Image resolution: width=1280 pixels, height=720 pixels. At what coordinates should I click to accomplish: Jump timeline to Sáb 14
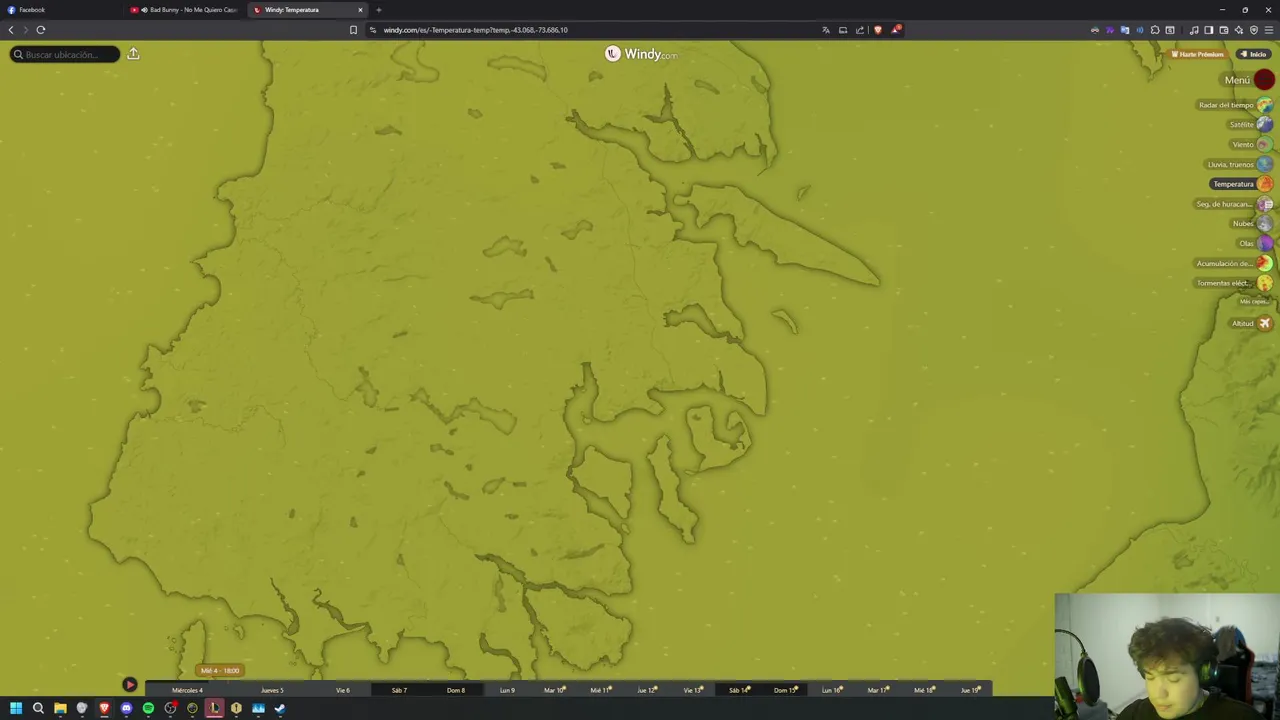click(739, 690)
